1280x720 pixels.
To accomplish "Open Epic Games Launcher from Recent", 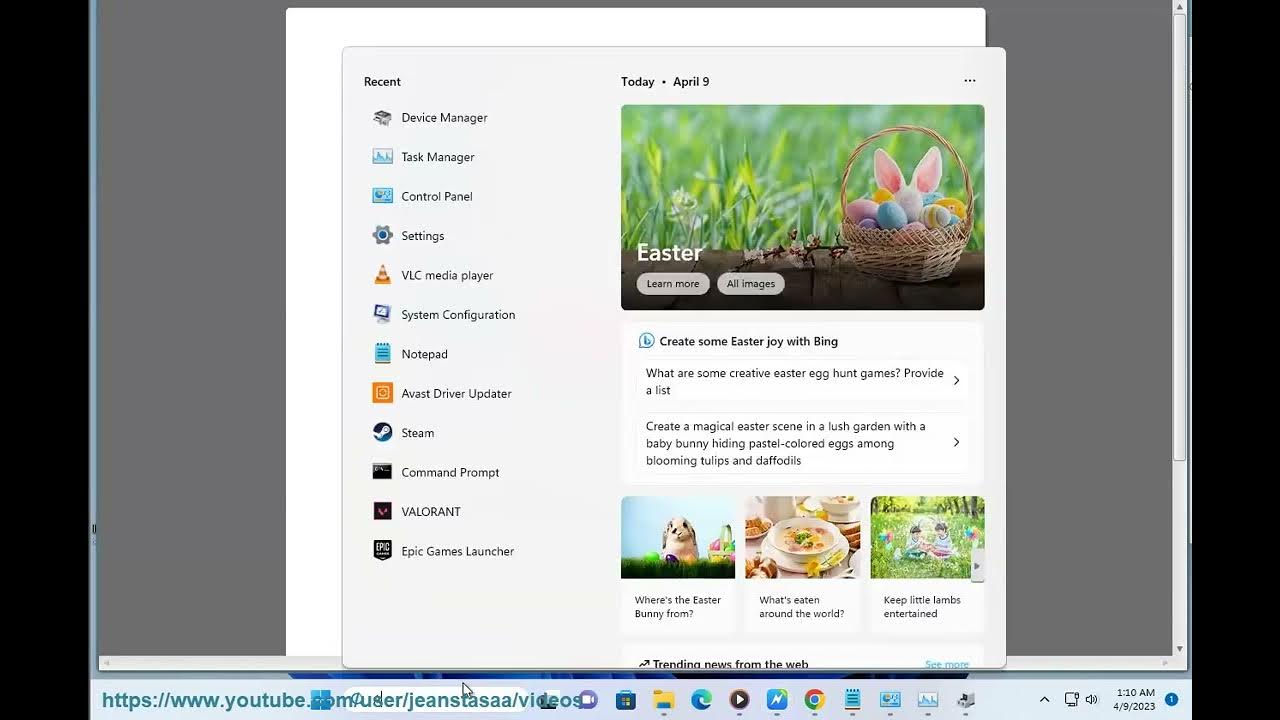I will (444, 551).
